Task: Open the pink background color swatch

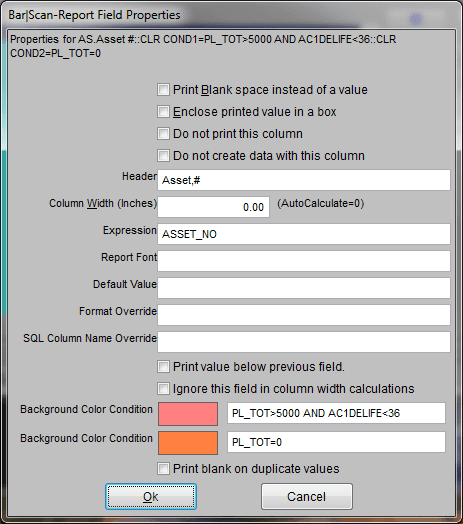Action: (x=188, y=414)
